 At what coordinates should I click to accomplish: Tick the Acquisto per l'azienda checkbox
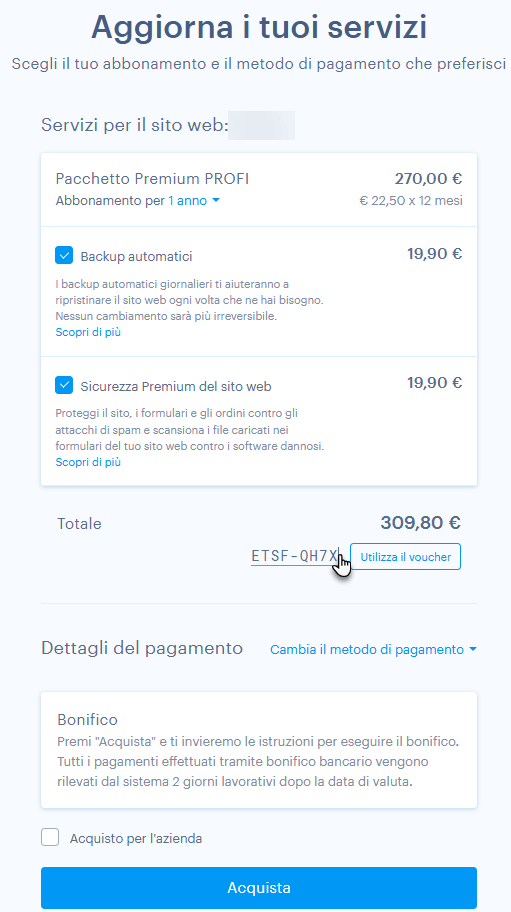point(50,838)
